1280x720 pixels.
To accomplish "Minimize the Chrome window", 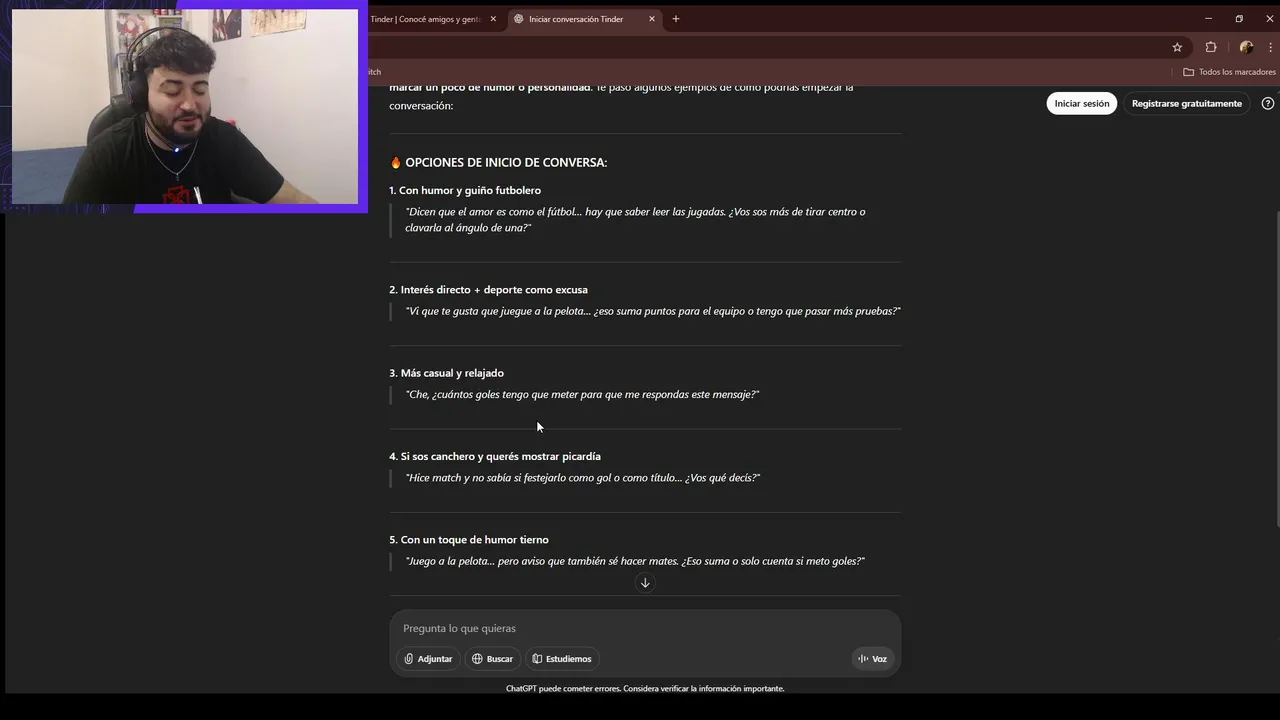I will (1208, 19).
